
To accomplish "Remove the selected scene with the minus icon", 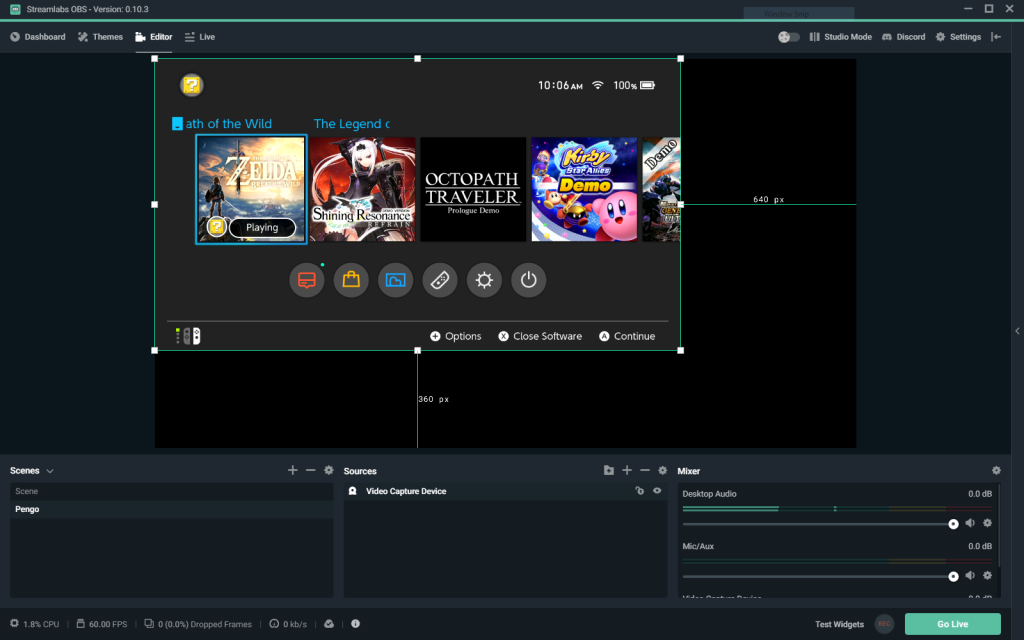I will [x=311, y=470].
